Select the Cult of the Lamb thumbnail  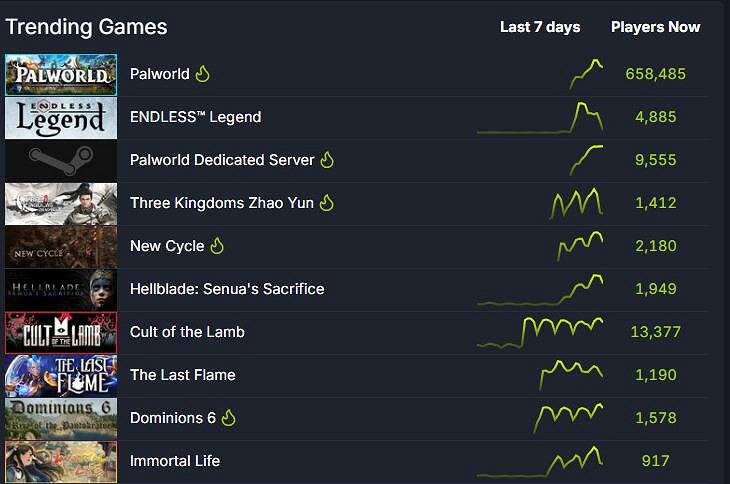point(61,332)
